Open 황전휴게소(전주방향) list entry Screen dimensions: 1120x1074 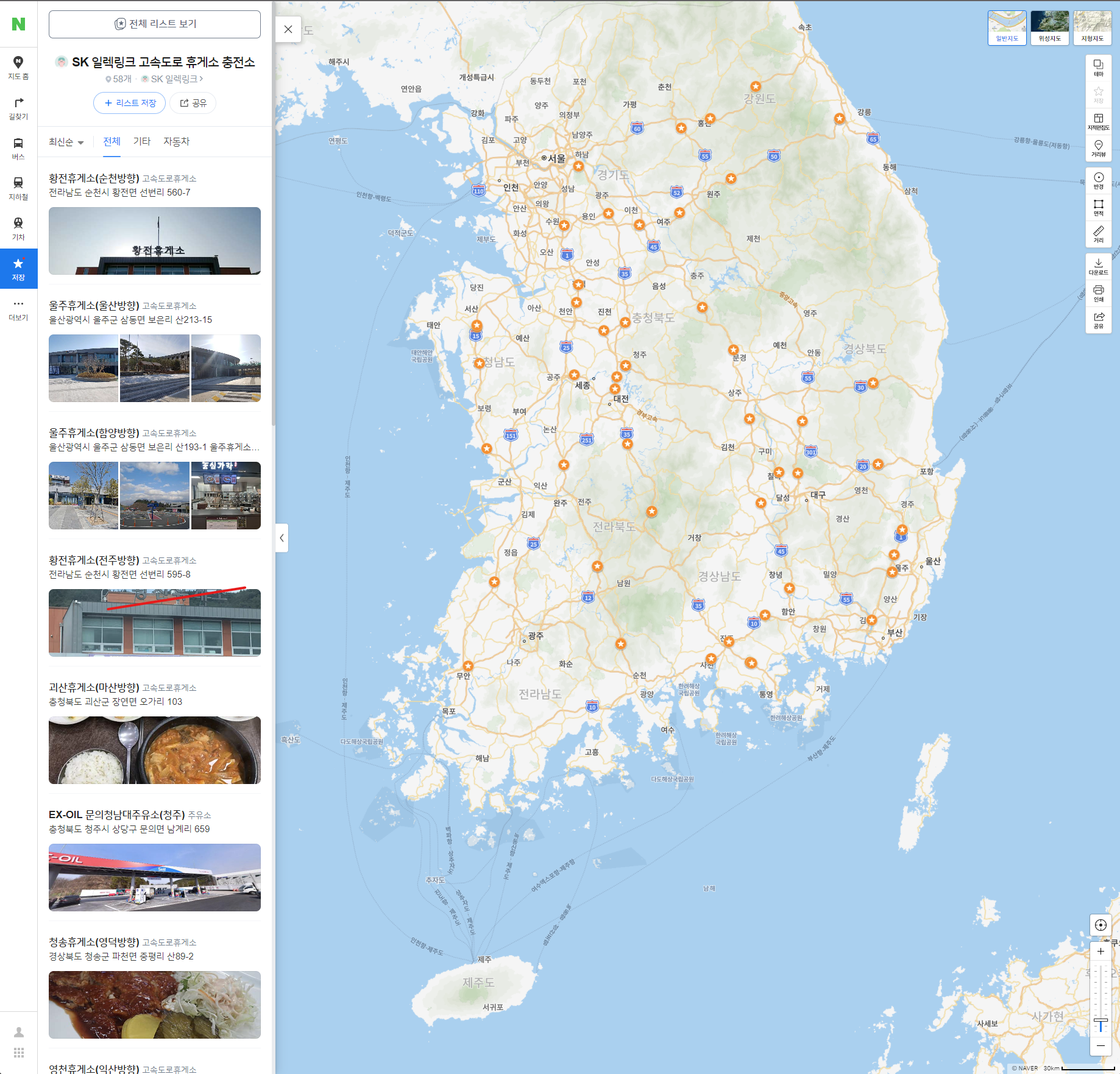coord(94,560)
